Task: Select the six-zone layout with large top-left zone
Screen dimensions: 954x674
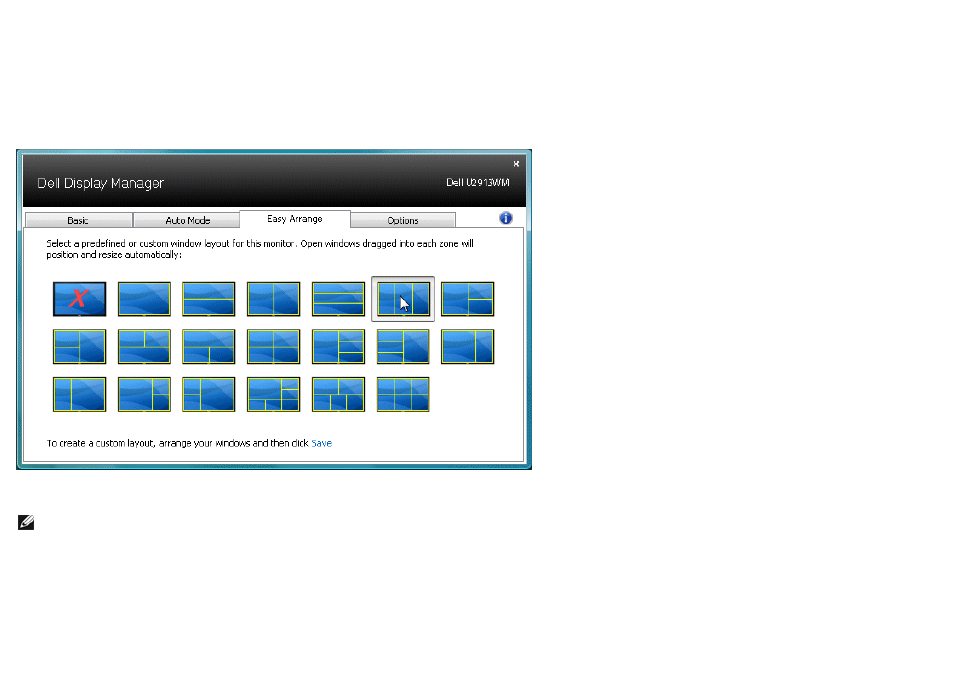Action: (274, 394)
